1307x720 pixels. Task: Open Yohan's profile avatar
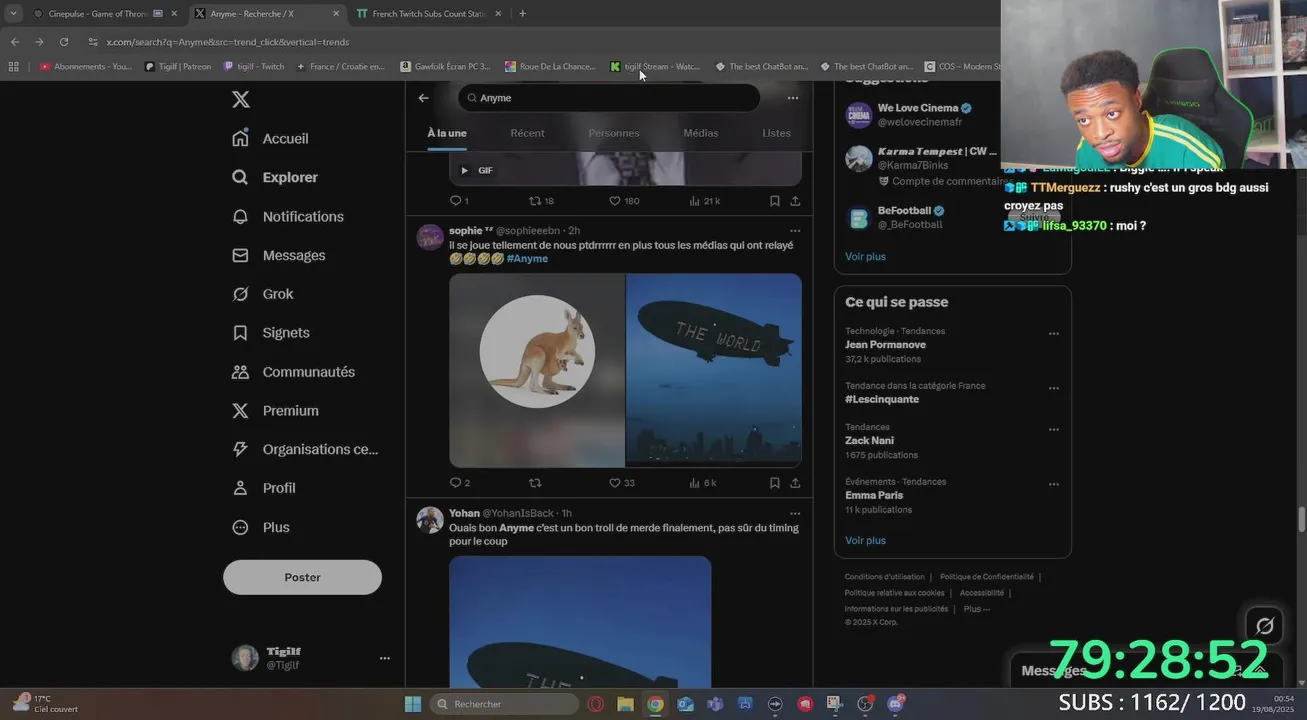(x=430, y=520)
